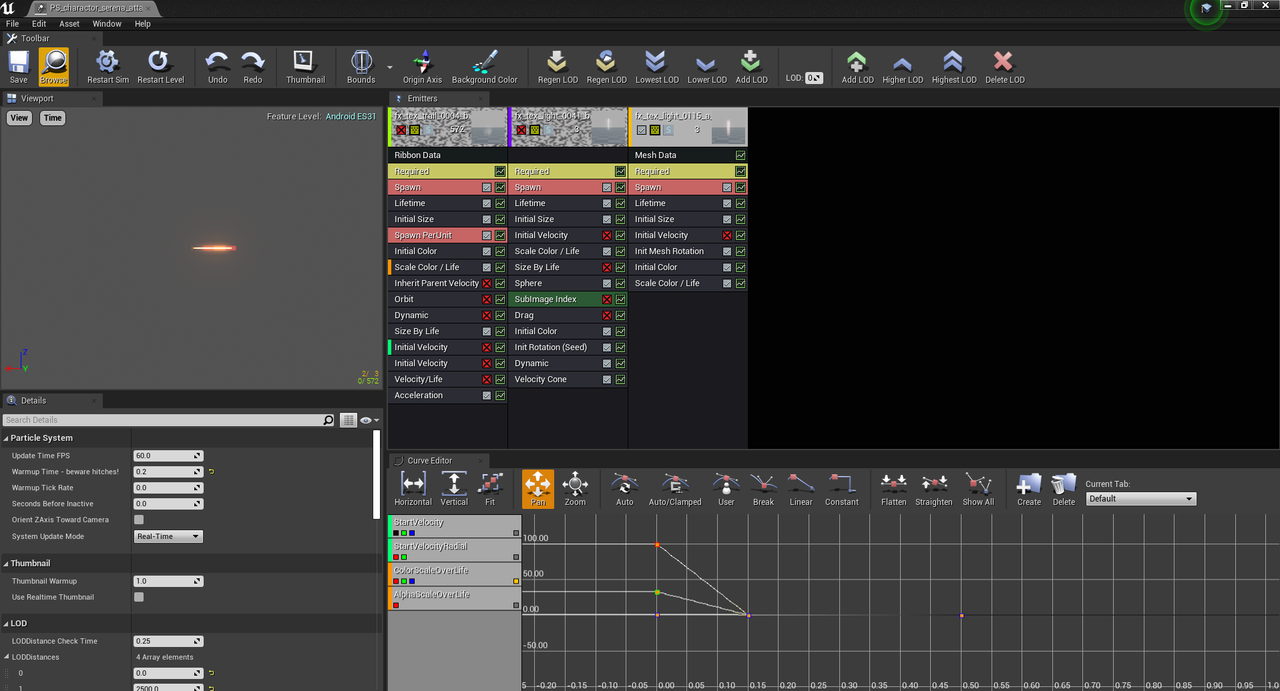Apply Flatten to curve tangents
The image size is (1280, 691).
(893, 489)
